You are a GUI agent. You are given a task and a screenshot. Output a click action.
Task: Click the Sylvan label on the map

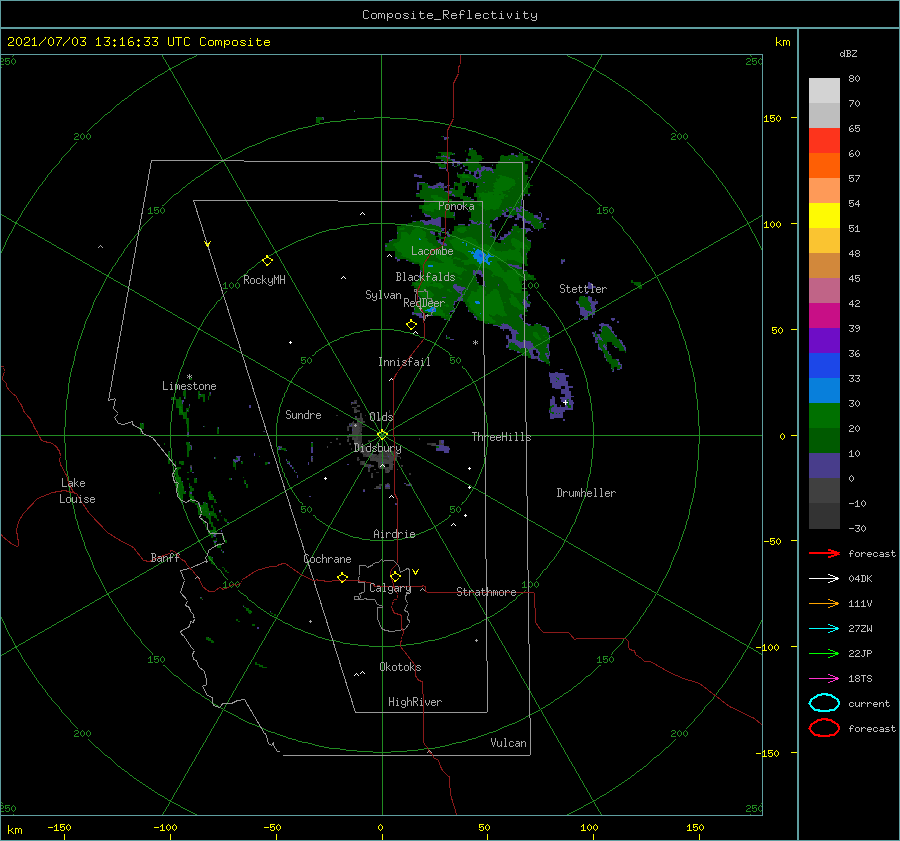(383, 295)
